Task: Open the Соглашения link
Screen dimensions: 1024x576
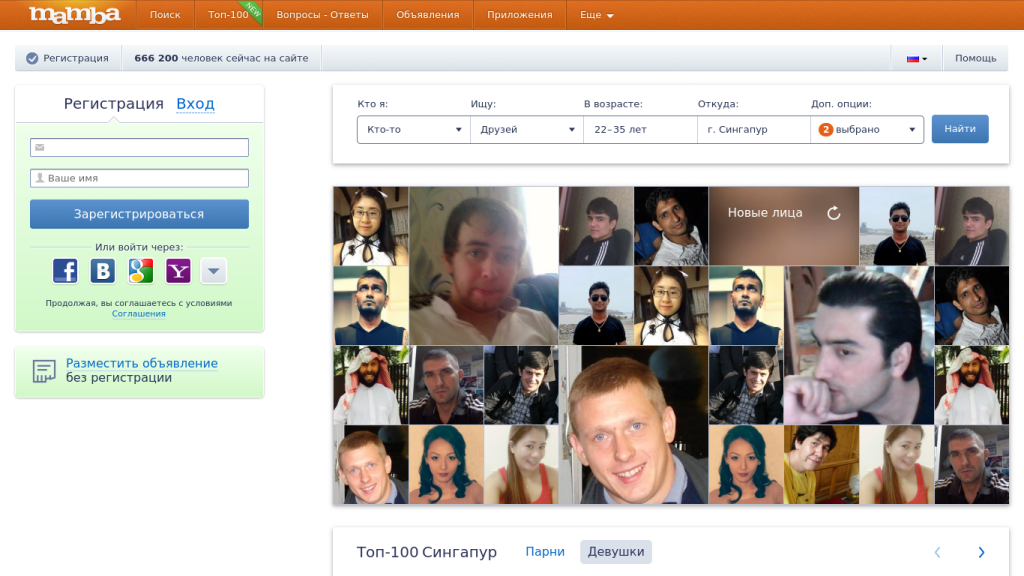Action: (138, 313)
